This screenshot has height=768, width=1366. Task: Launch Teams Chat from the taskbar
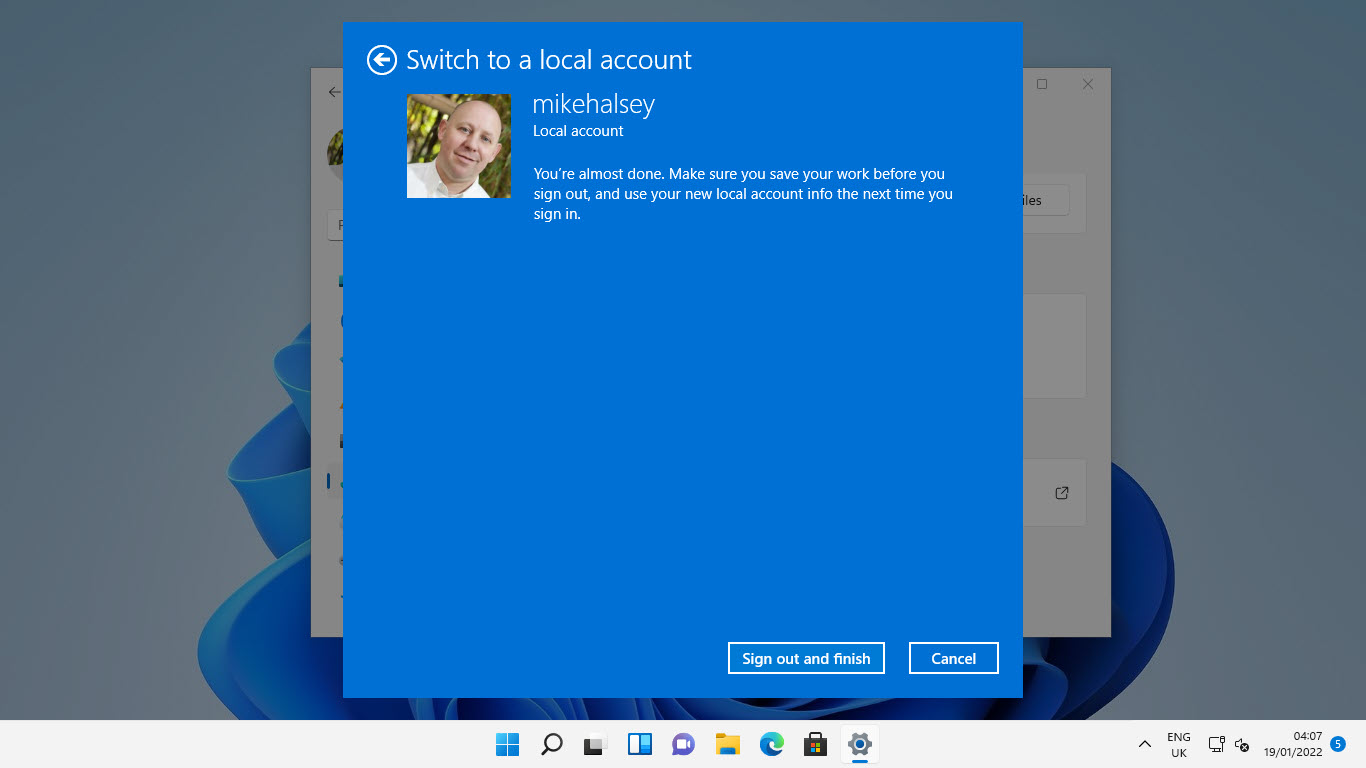click(684, 744)
